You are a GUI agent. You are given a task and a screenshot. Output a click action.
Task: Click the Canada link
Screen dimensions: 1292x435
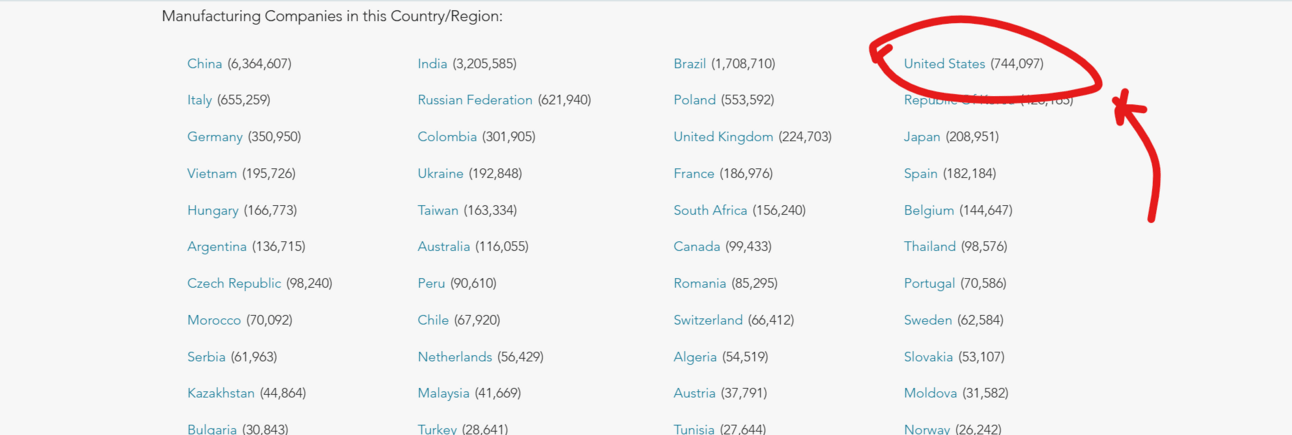[x=697, y=246]
